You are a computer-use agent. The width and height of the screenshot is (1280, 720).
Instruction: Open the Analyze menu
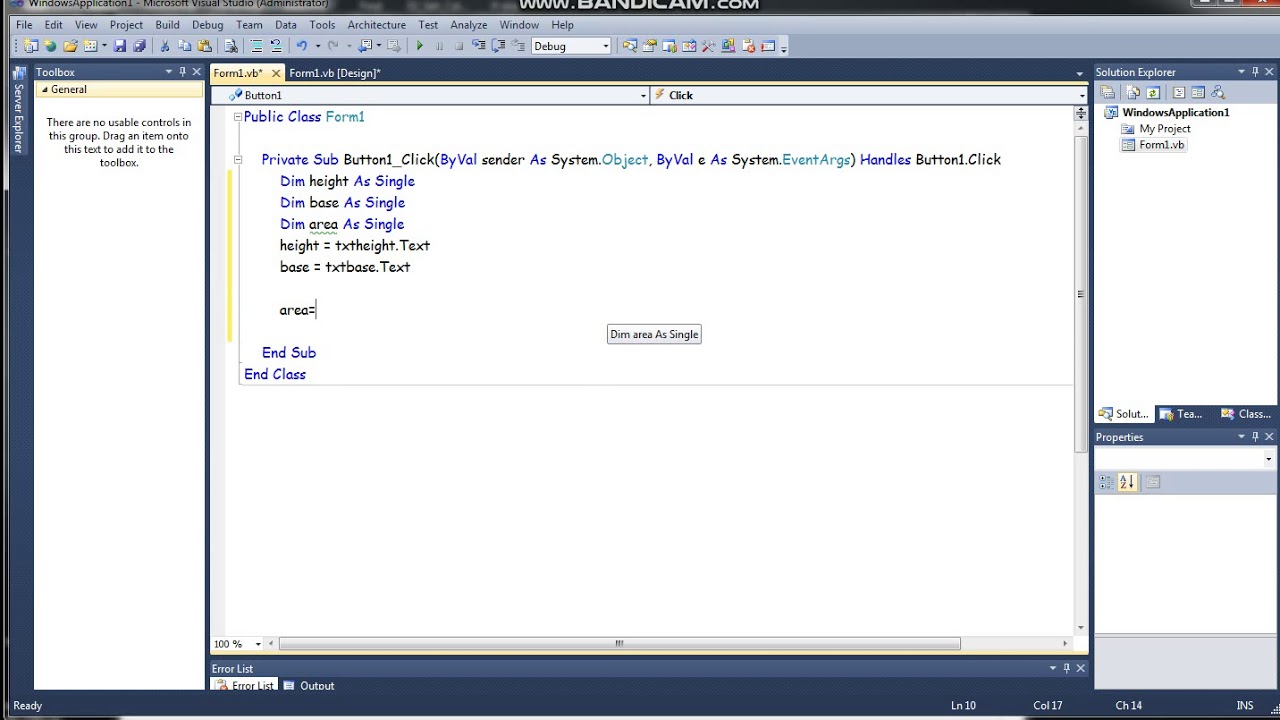coord(468,25)
